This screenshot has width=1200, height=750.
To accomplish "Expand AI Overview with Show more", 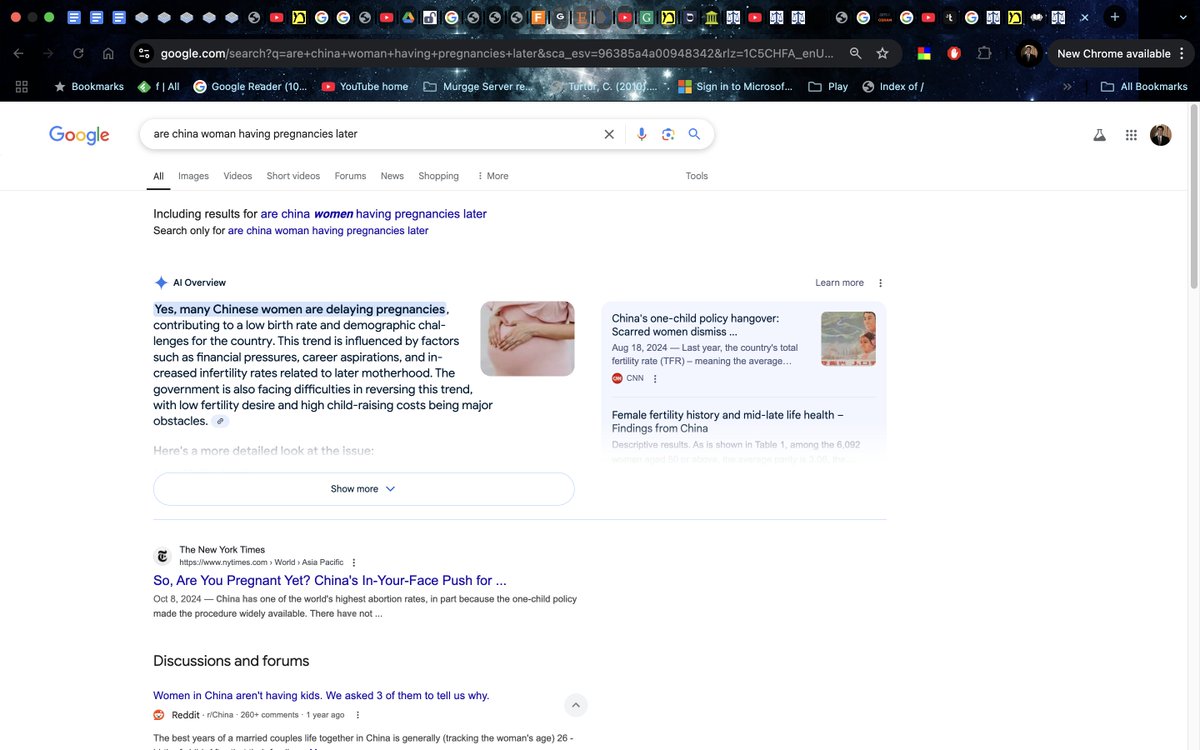I will pos(364,489).
